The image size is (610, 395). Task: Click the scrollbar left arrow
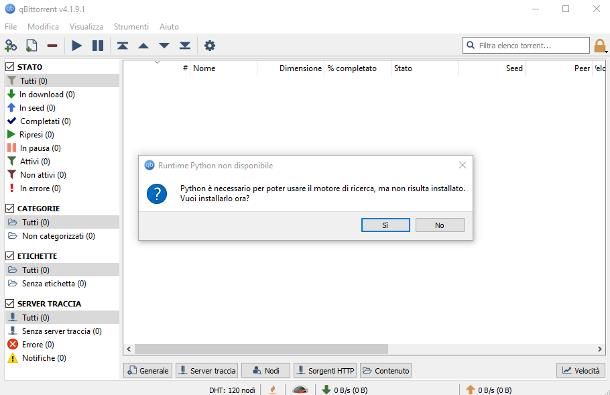129,349
